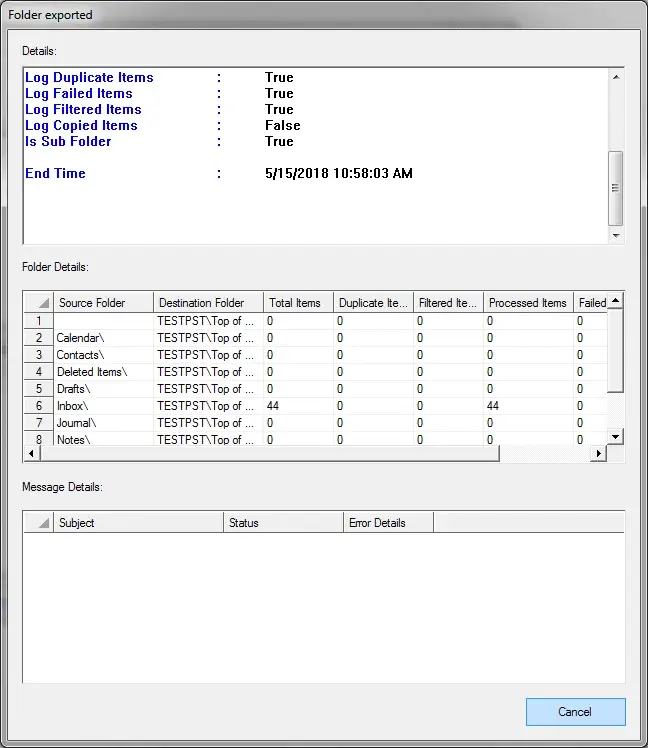Click Inbox row Total Items value 44
The image size is (648, 748).
tap(298, 406)
